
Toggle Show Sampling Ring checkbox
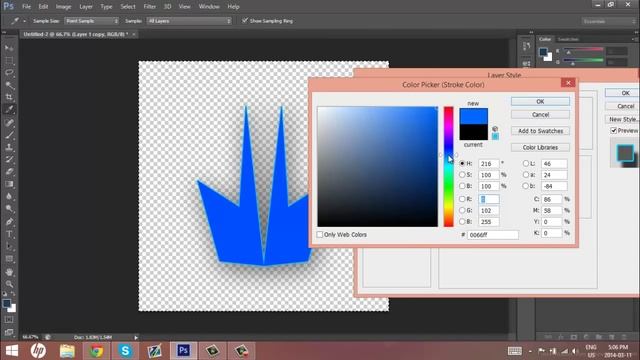[x=245, y=20]
